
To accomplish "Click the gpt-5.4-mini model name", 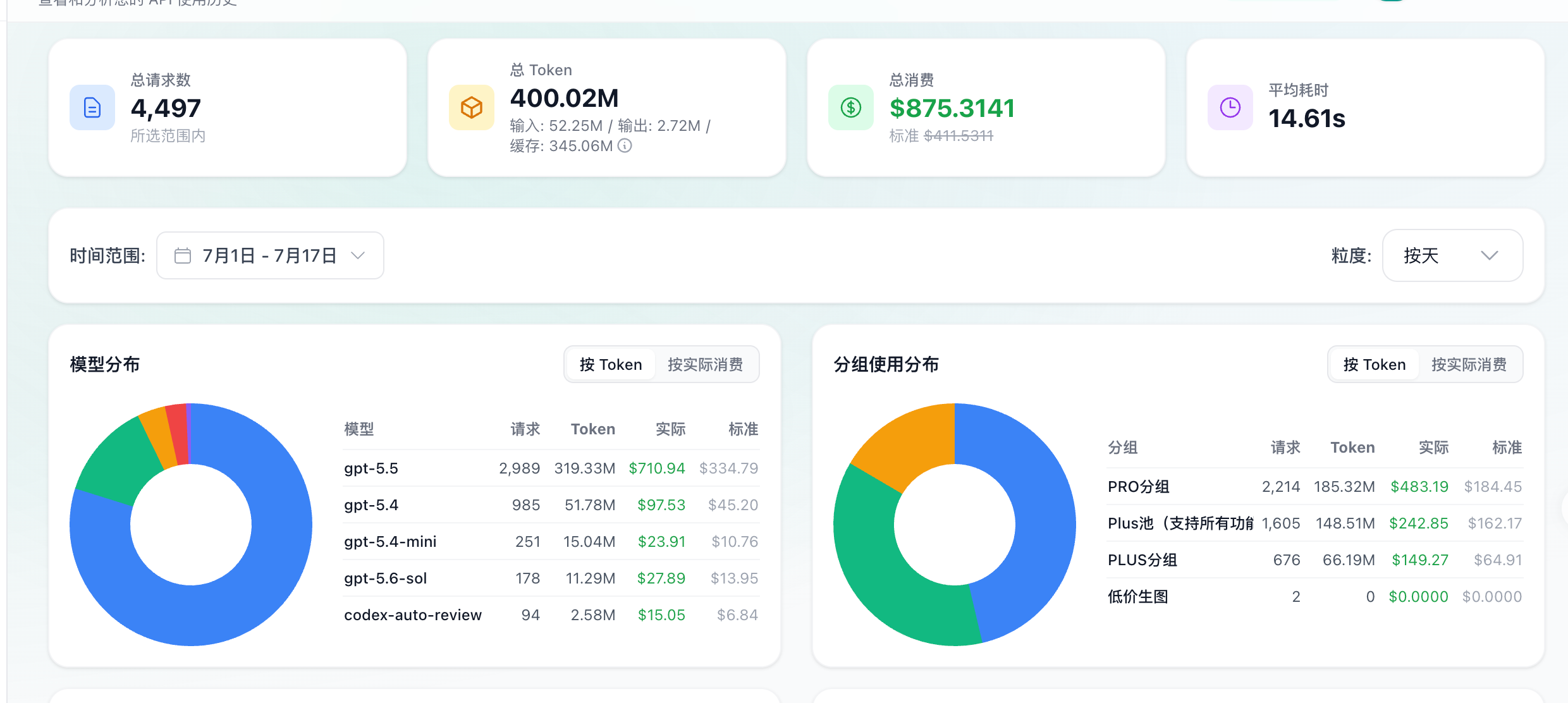I will [x=390, y=542].
